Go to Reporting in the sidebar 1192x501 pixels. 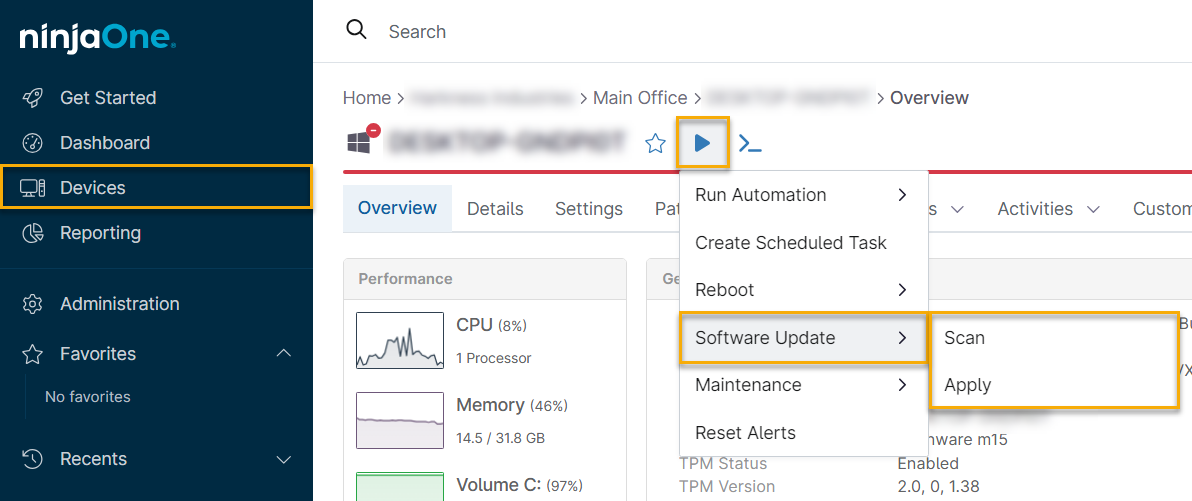coord(100,233)
